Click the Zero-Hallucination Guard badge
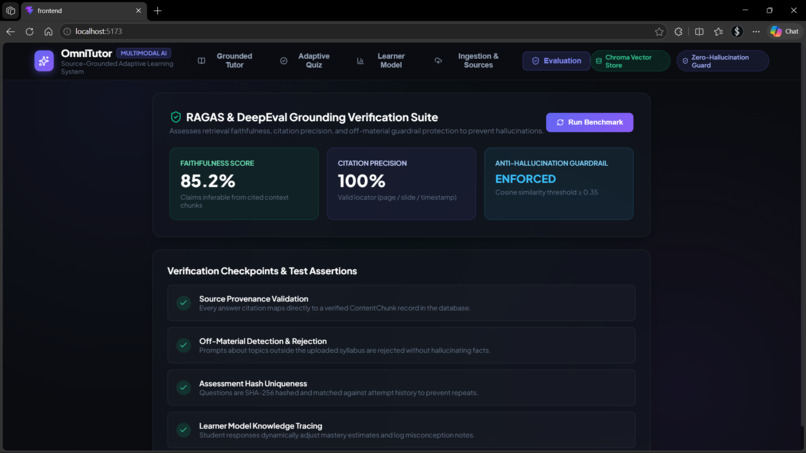 coord(722,61)
